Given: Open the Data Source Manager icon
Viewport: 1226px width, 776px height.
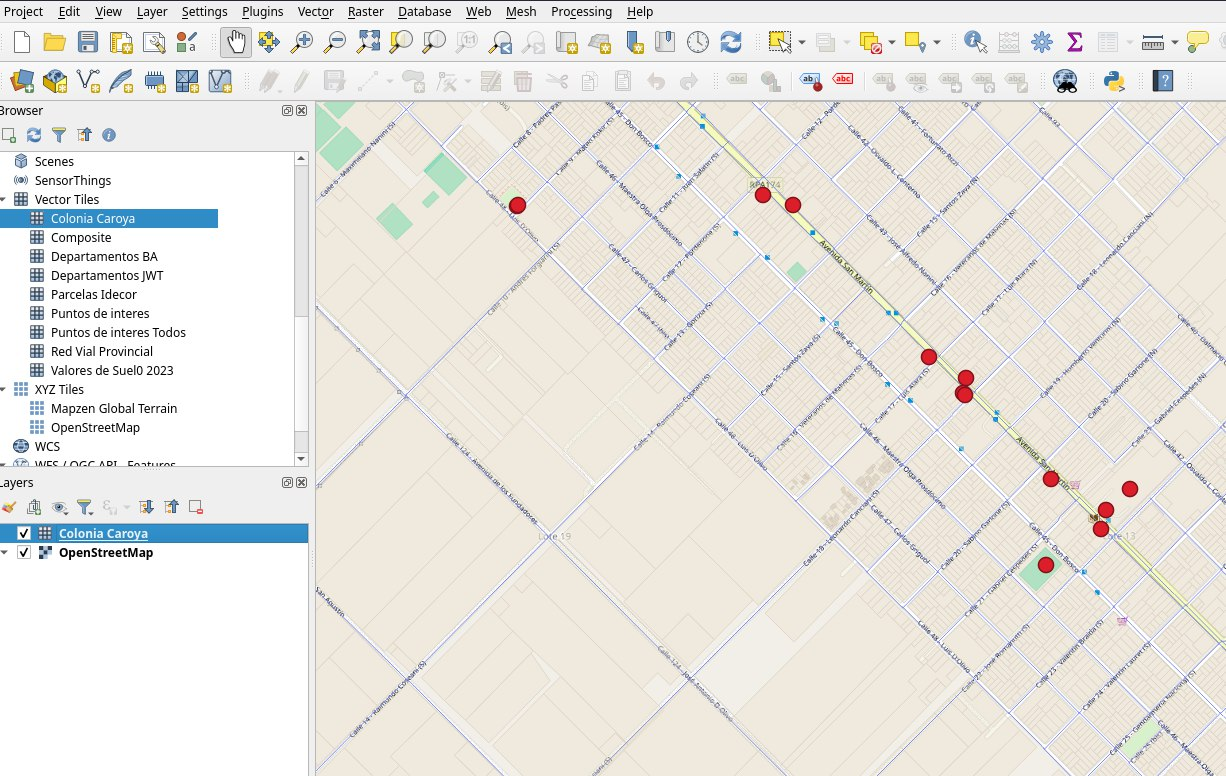Looking at the screenshot, I should pos(22,80).
